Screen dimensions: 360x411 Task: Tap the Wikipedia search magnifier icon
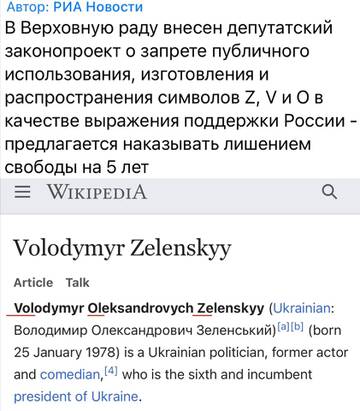click(x=330, y=192)
